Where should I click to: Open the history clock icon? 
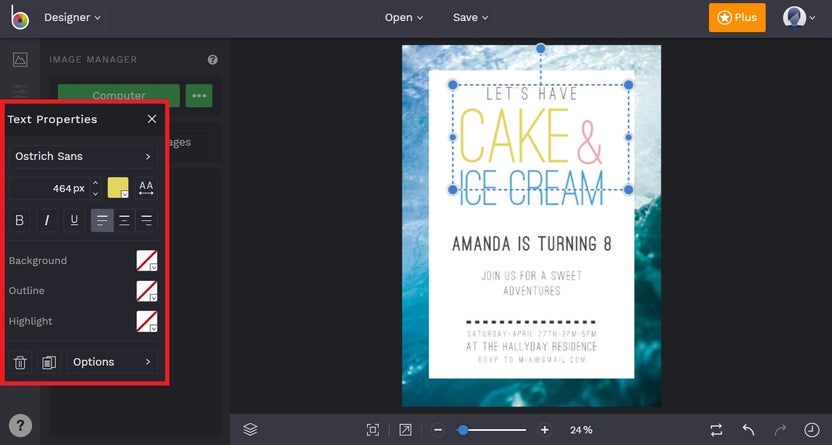tap(811, 430)
